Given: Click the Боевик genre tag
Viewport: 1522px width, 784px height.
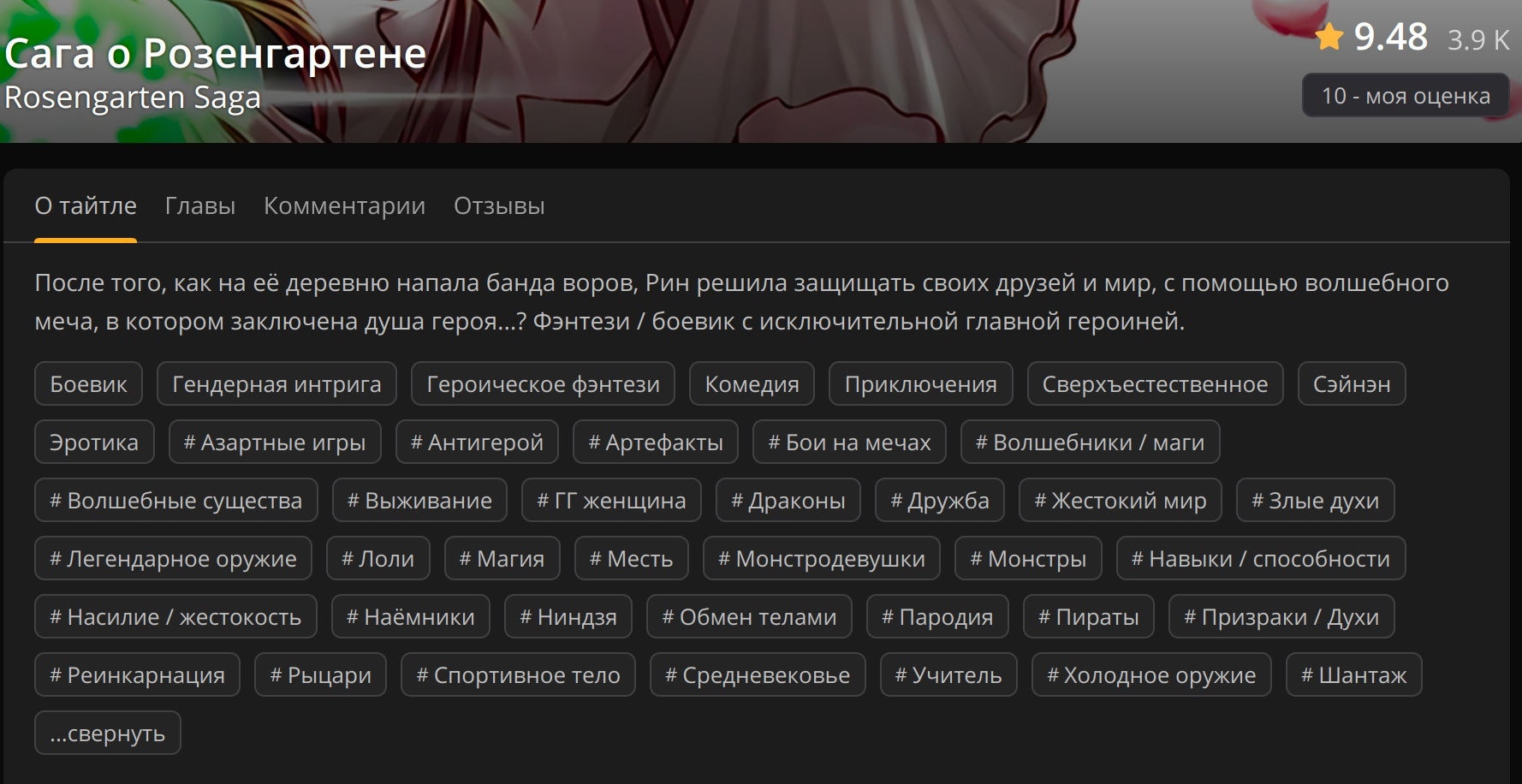Looking at the screenshot, I should click(88, 384).
